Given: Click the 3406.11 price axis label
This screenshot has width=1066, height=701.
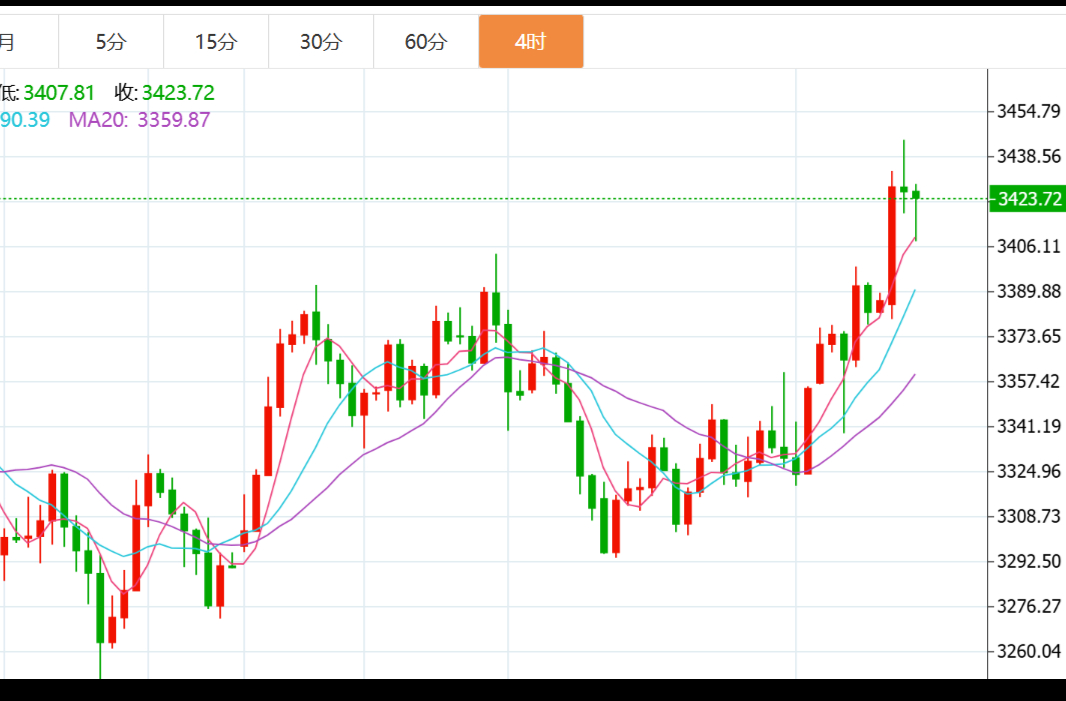Looking at the screenshot, I should pos(1029,246).
